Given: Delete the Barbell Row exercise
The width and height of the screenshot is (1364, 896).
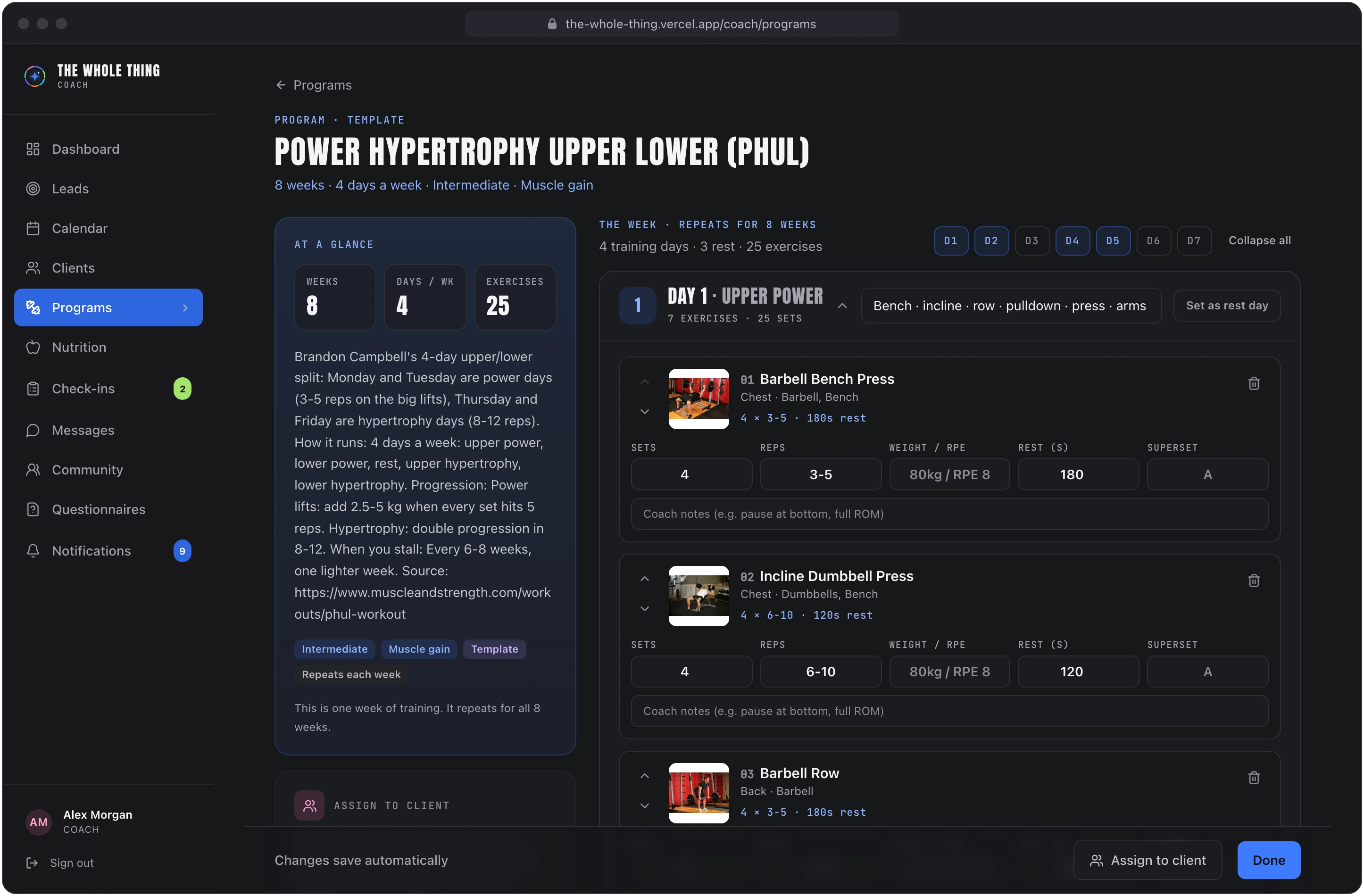Looking at the screenshot, I should pos(1253,778).
